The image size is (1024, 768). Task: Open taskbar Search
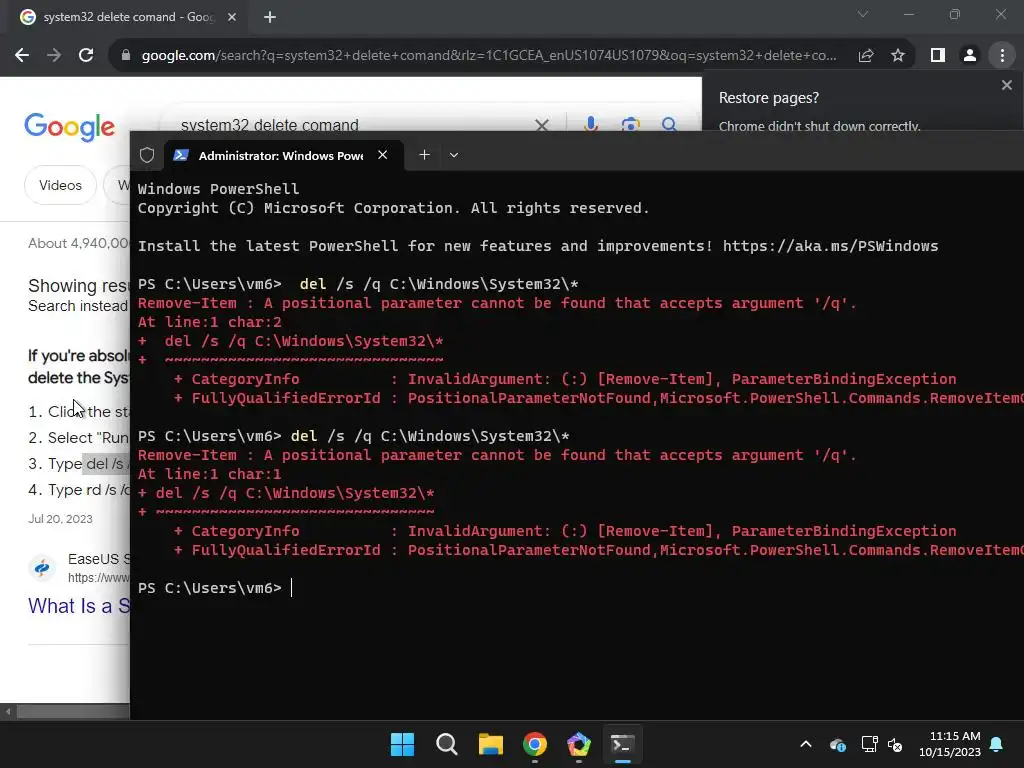pyautogui.click(x=447, y=744)
